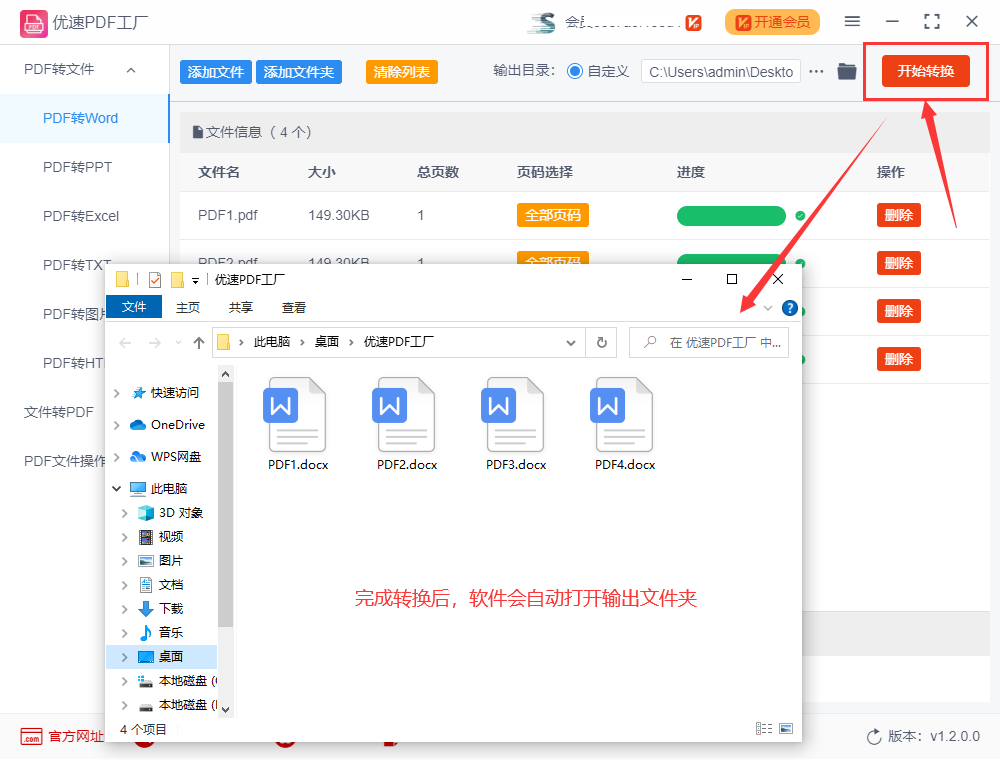Expand WPS网盘 tree node
1000x760 pixels.
(x=116, y=457)
